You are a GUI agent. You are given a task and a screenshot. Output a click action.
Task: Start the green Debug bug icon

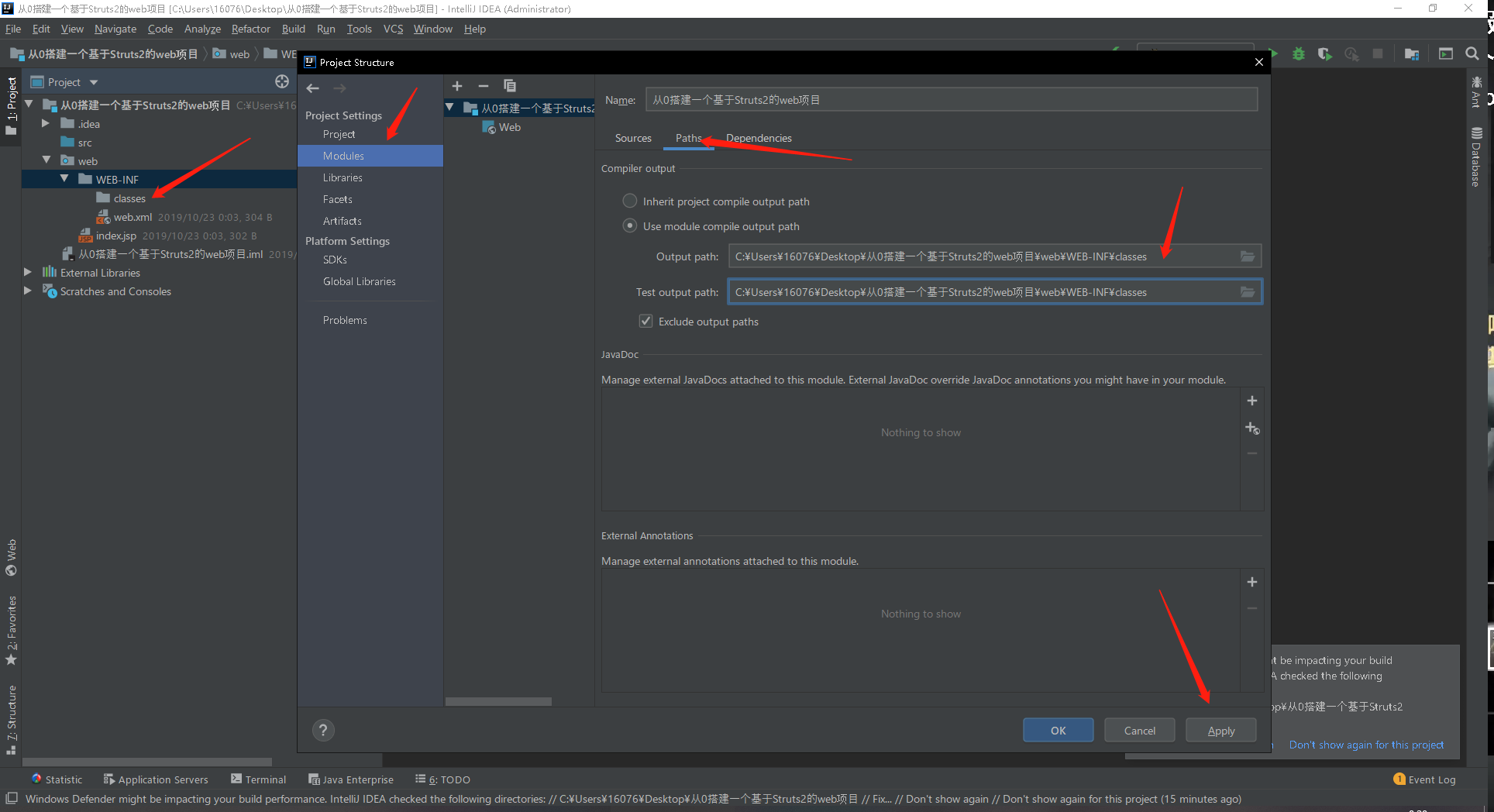coord(1299,53)
